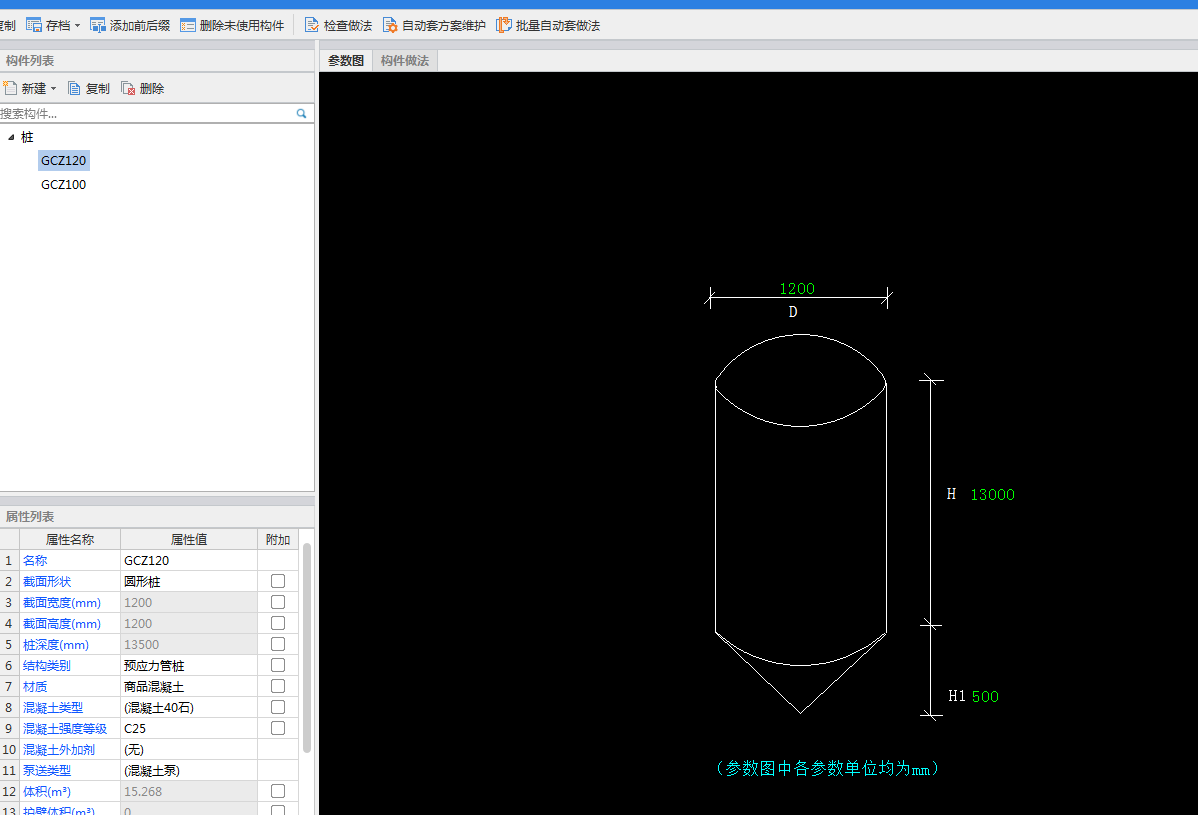1198x815 pixels.
Task: Click the 混凝土强度等级 value C25
Action: [x=189, y=729]
